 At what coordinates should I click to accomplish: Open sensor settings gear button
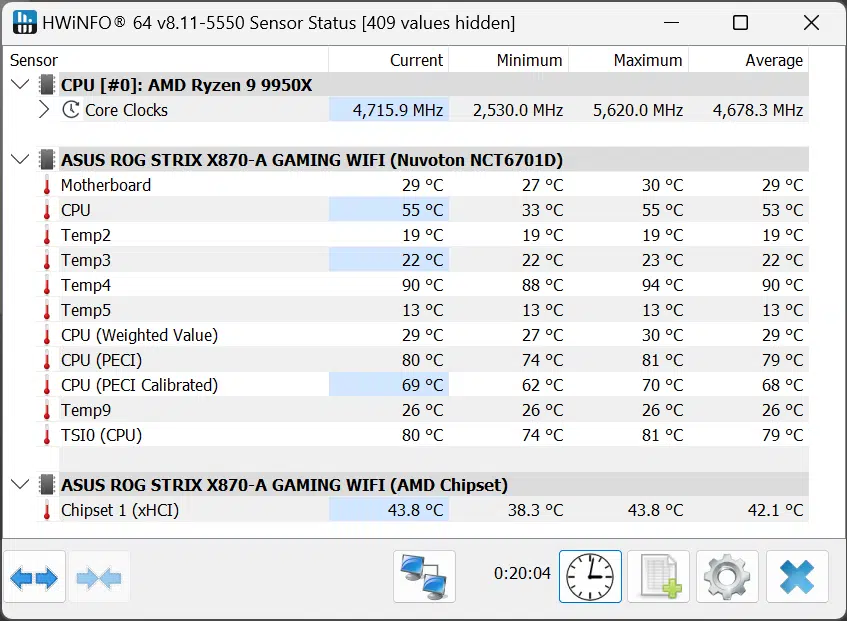coord(727,577)
